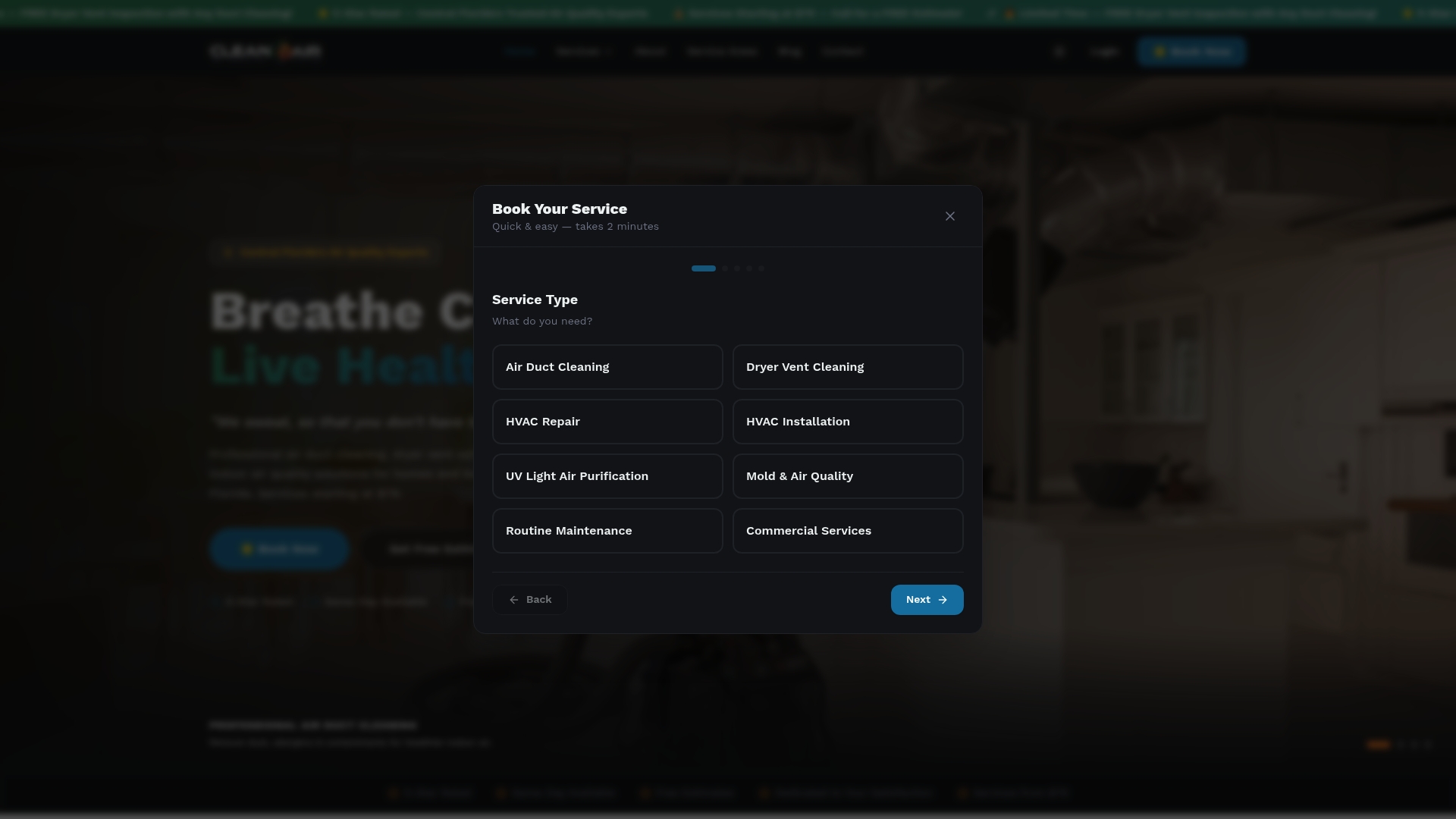Choose UV Light Air Purification
1456x819 pixels.
point(607,476)
